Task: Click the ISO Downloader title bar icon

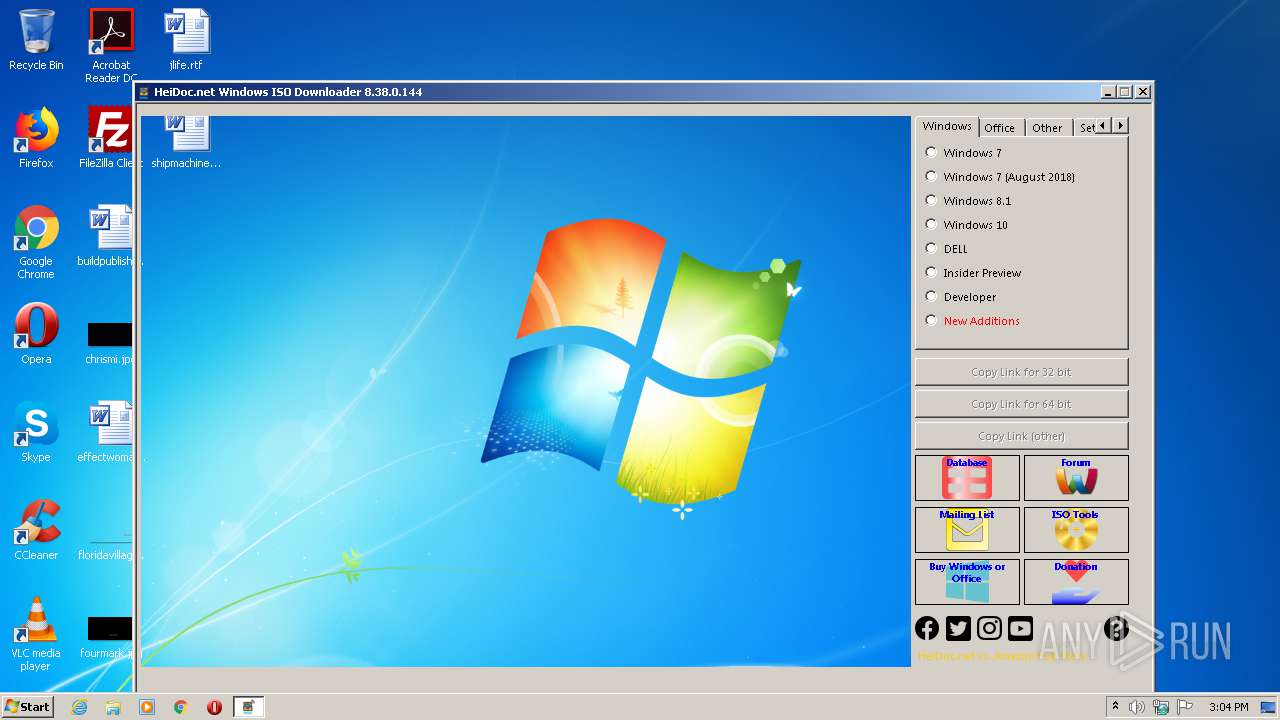Action: tap(144, 92)
